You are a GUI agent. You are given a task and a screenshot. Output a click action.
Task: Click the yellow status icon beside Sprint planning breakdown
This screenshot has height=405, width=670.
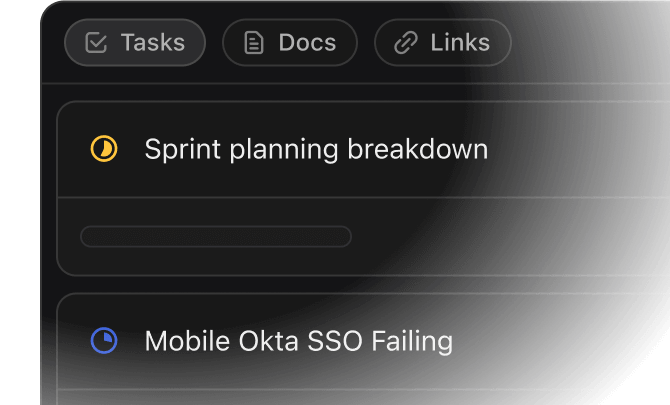104,149
